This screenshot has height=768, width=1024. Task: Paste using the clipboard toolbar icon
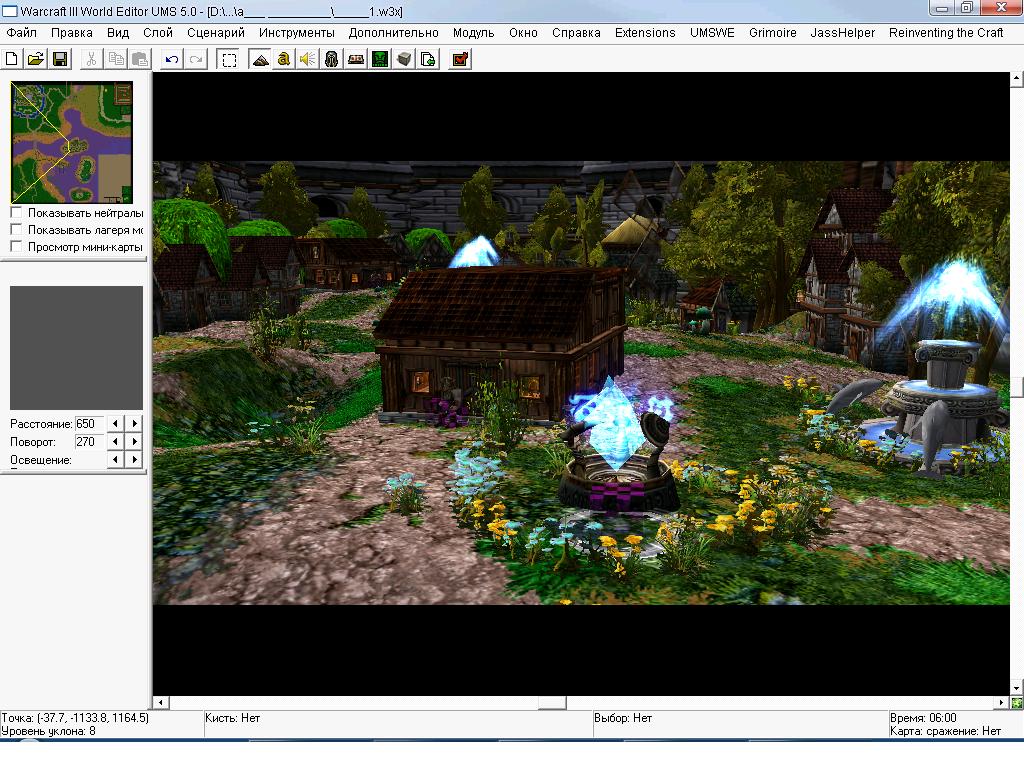pyautogui.click(x=140, y=59)
